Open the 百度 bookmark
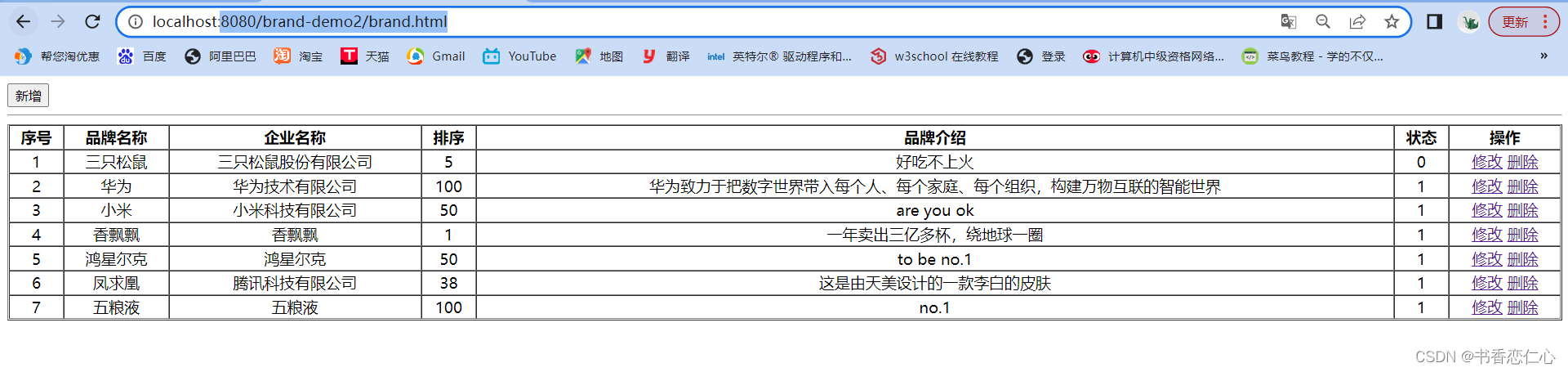This screenshot has width=1568, height=372. coord(142,56)
